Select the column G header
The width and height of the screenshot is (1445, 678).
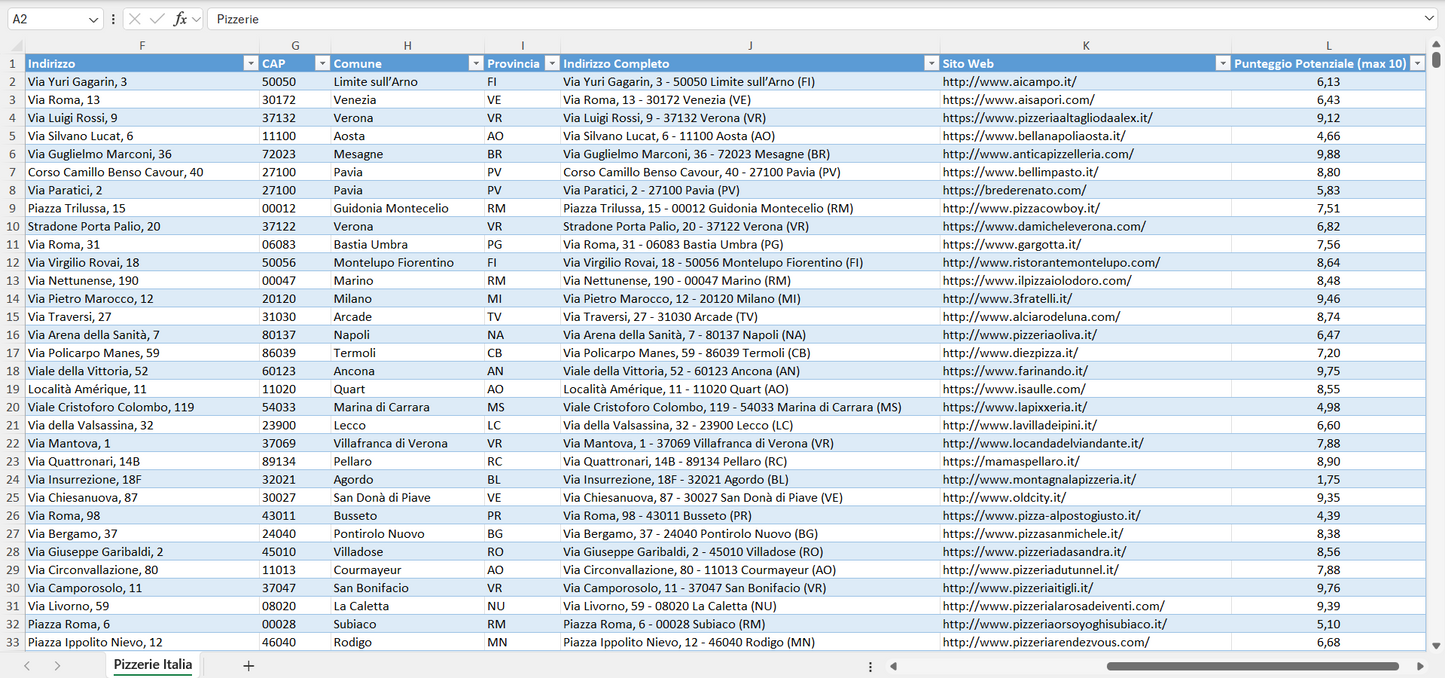[x=294, y=45]
